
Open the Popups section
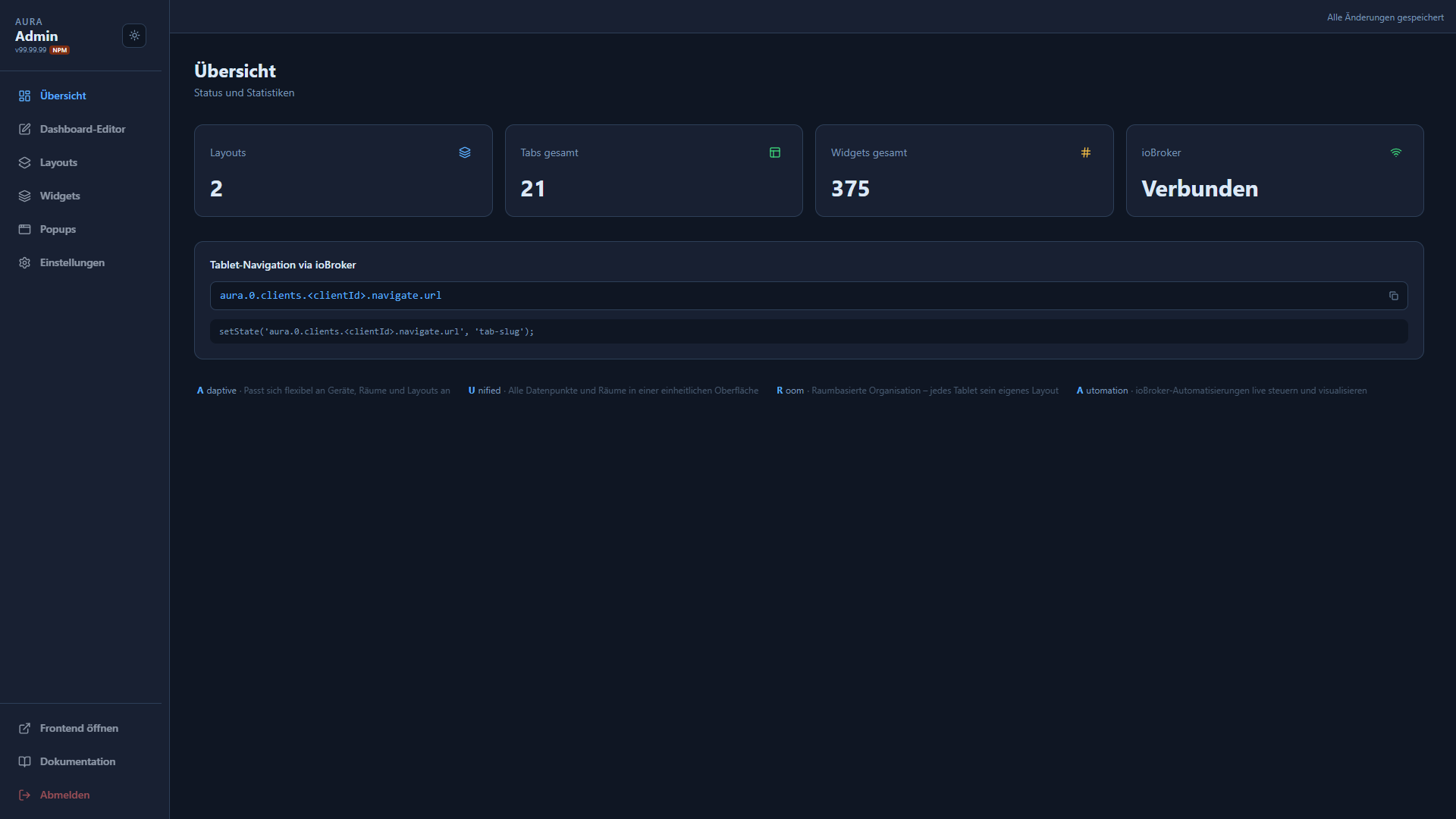tap(80, 229)
